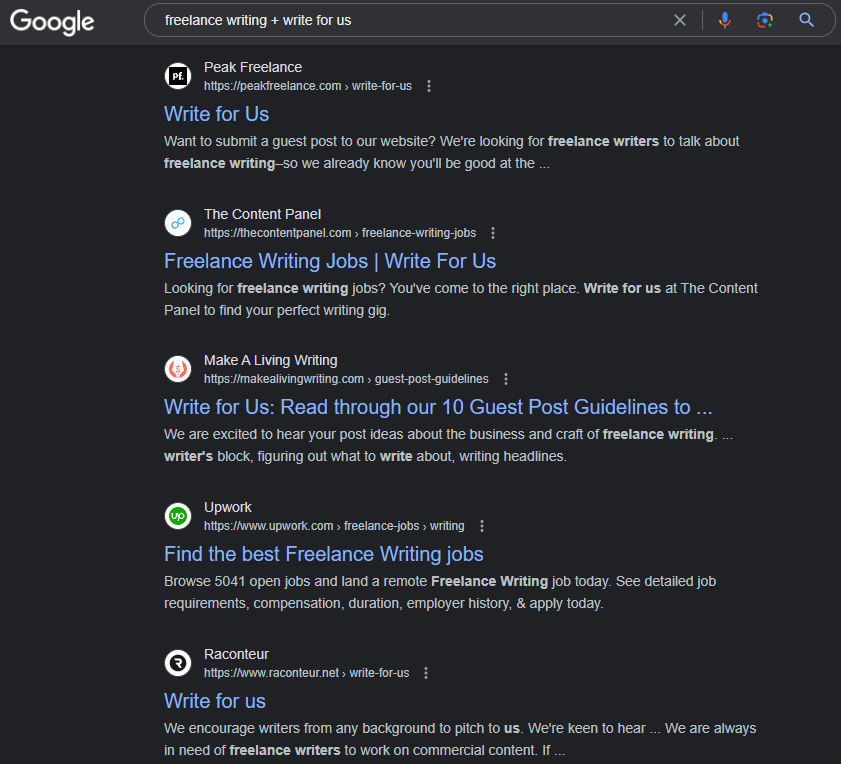Screen dimensions: 841x764
Task: Open Raconteur "Write for us" link
Action: (215, 701)
